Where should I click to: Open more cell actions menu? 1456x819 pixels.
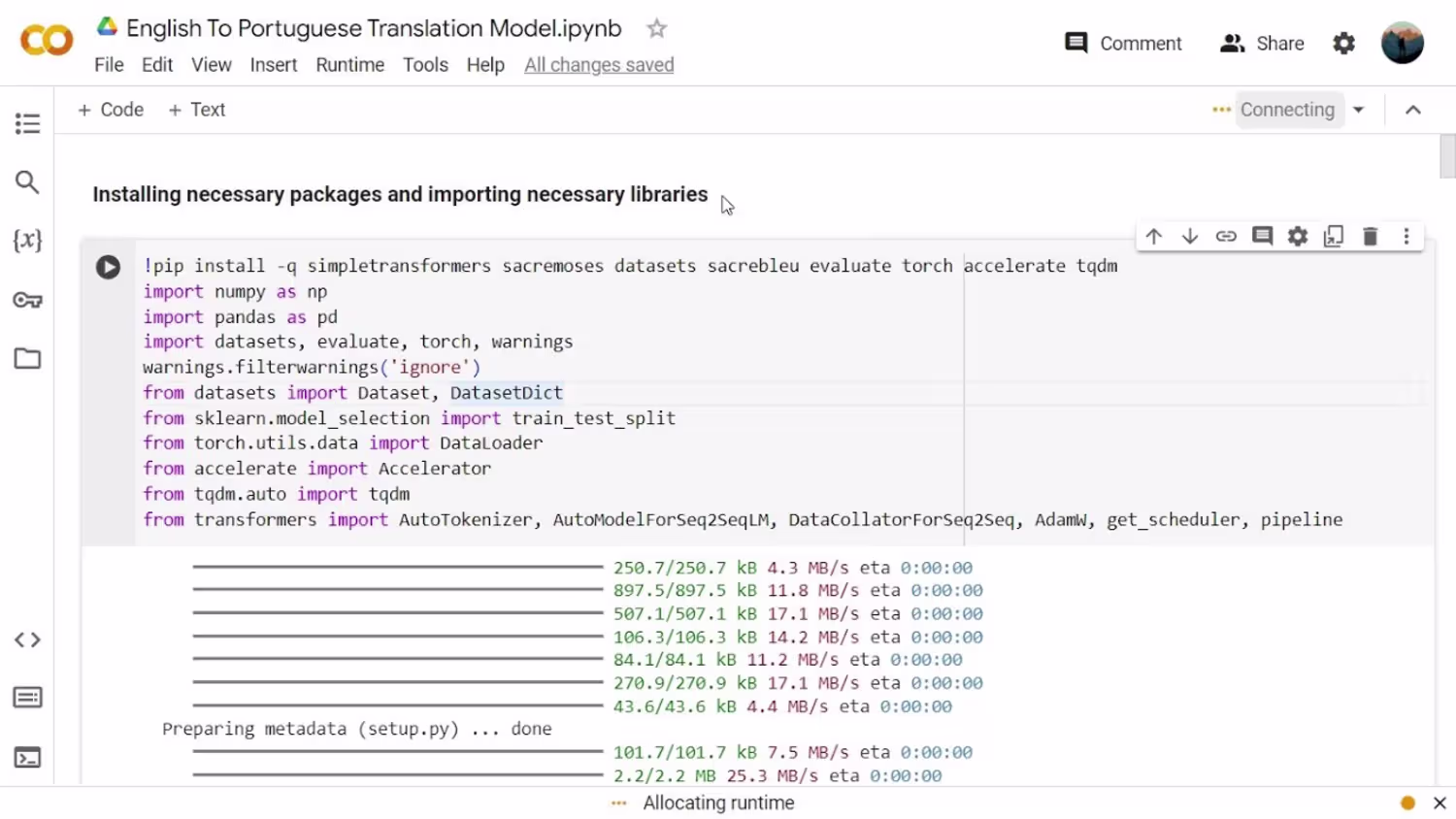[1406, 236]
